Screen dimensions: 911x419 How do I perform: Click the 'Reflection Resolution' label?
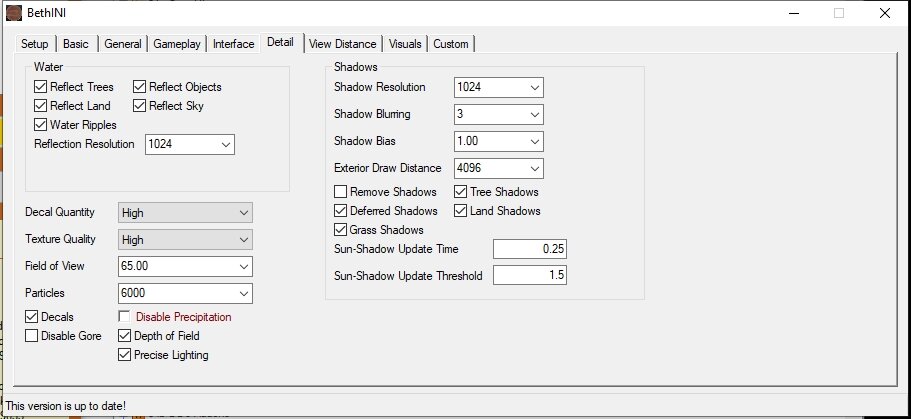click(84, 144)
